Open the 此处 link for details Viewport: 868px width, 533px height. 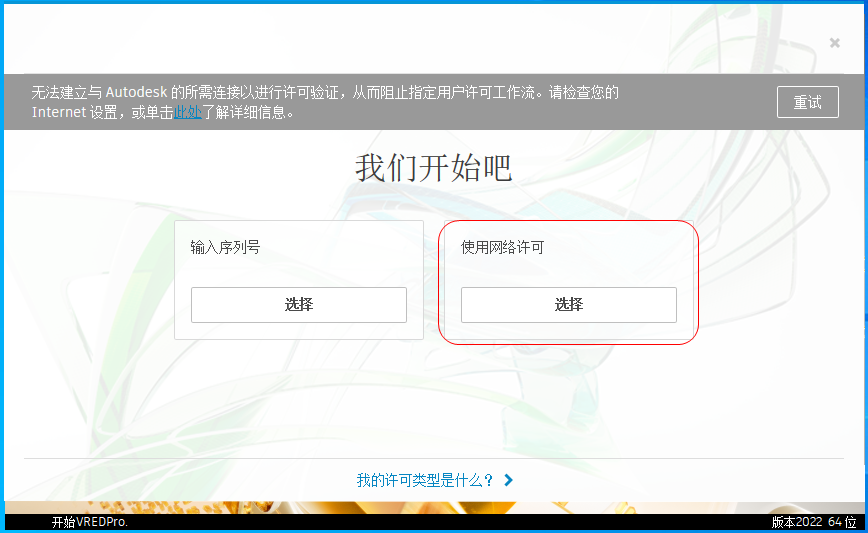tap(188, 113)
